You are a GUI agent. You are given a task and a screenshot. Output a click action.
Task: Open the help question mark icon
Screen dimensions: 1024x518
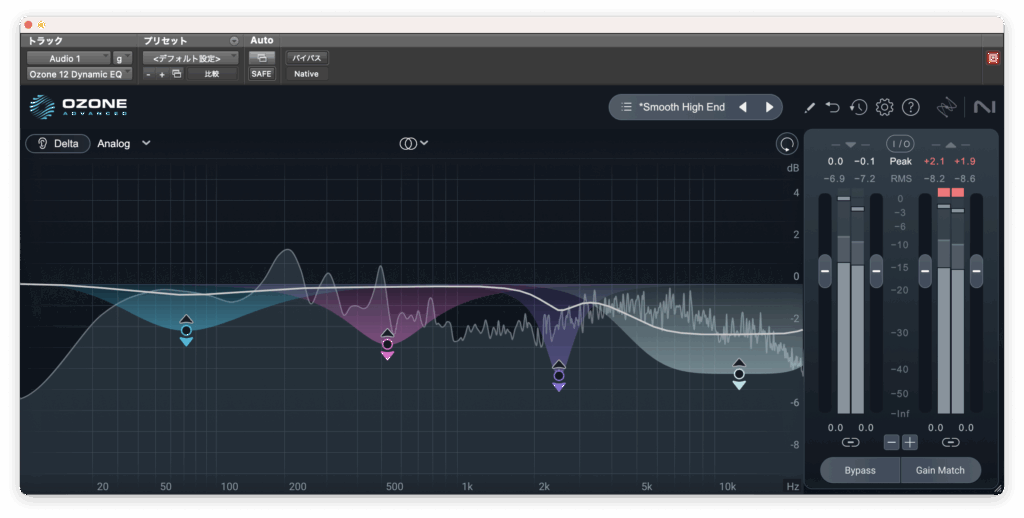point(910,107)
